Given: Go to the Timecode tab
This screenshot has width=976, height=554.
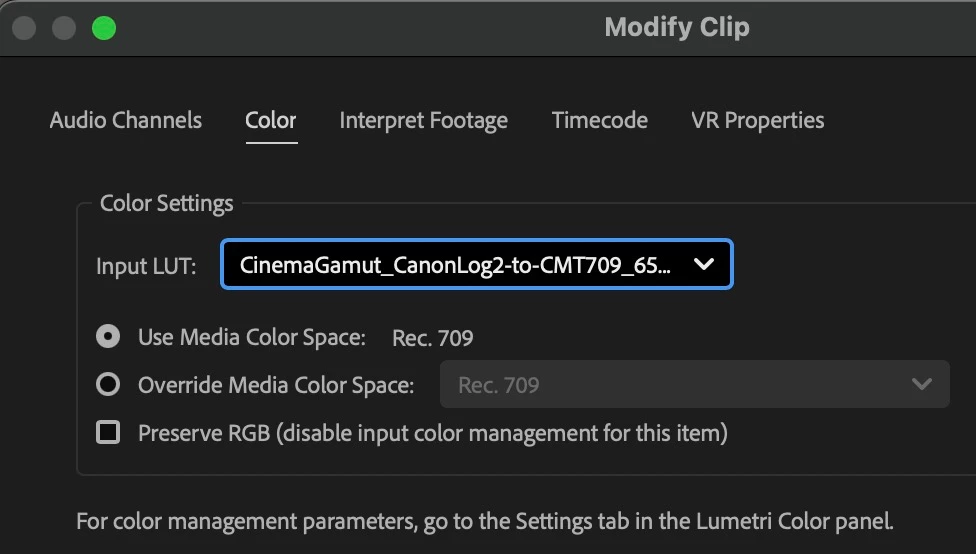Looking at the screenshot, I should [x=599, y=120].
